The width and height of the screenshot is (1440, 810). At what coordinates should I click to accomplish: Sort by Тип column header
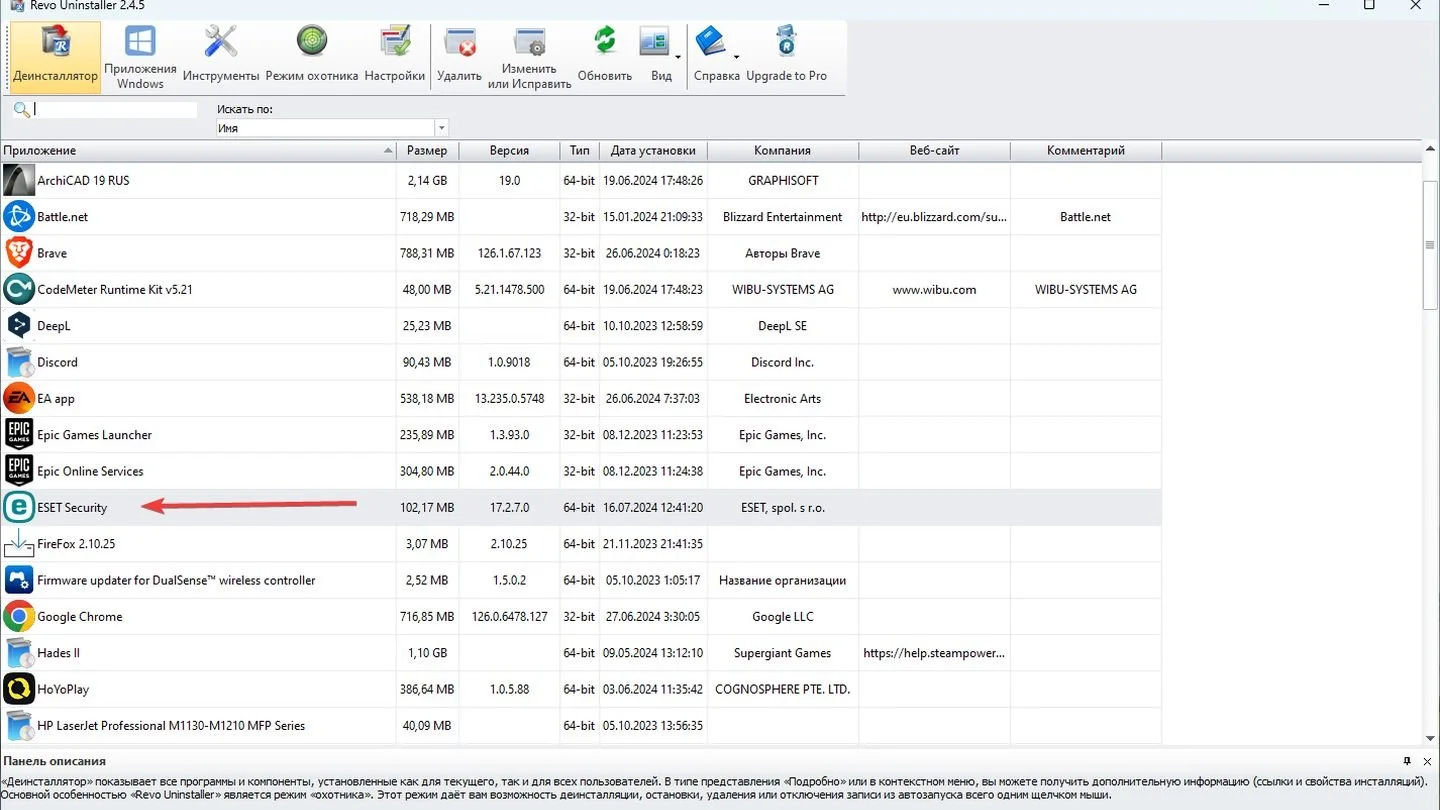[579, 150]
